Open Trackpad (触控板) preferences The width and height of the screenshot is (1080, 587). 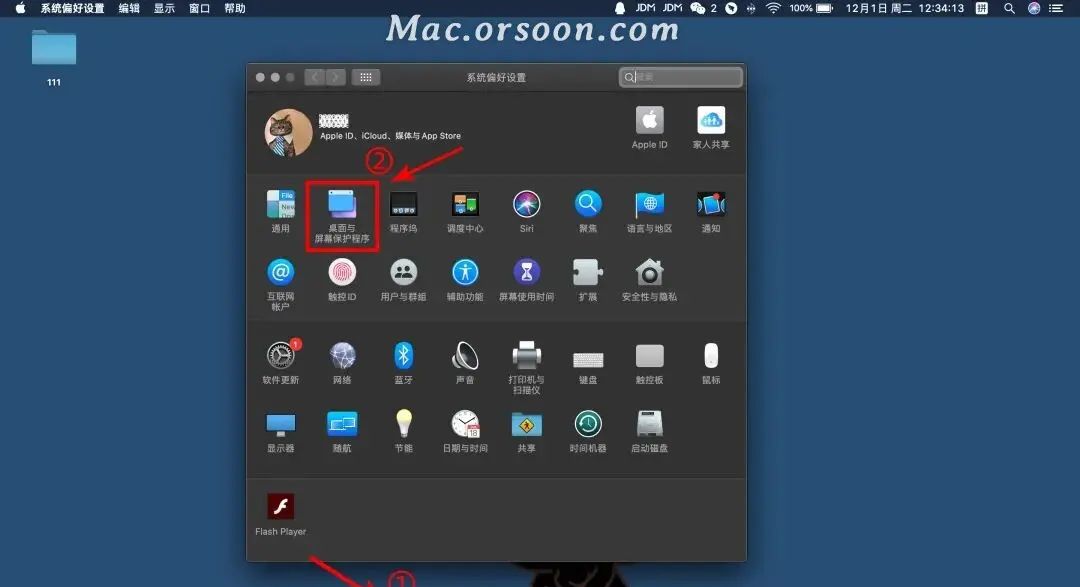[650, 356]
